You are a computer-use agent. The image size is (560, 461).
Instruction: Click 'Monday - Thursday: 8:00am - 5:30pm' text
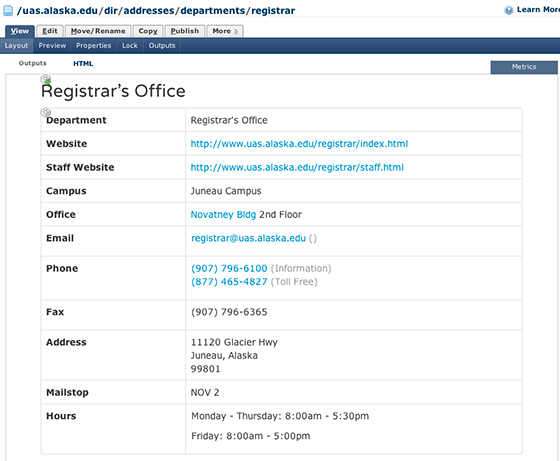coord(280,416)
